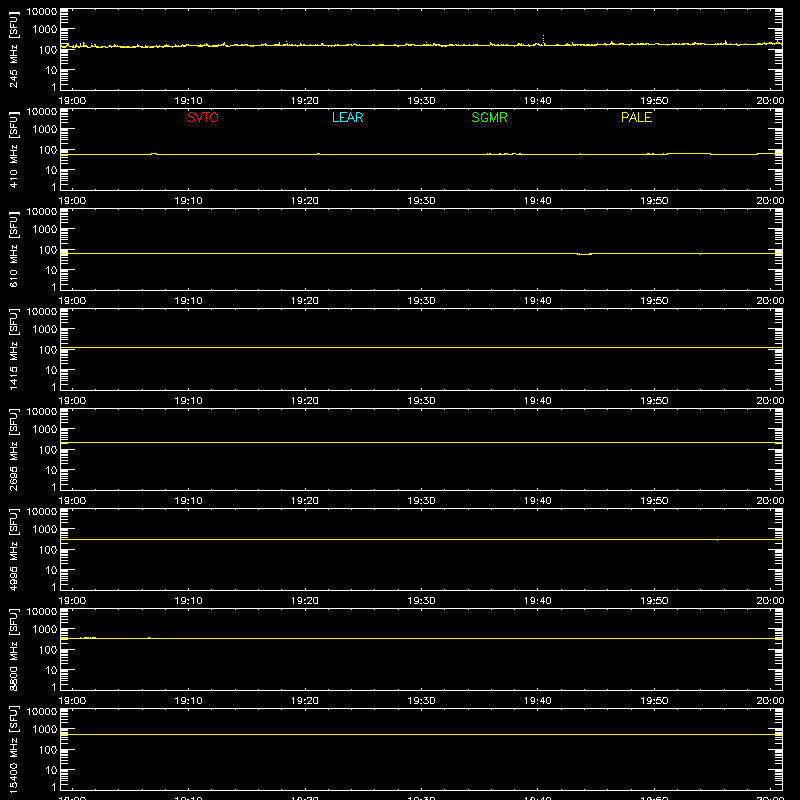Click the small 8800 MHz bumps just after 19:00
This screenshot has width=800, height=800.
[x=88, y=637]
